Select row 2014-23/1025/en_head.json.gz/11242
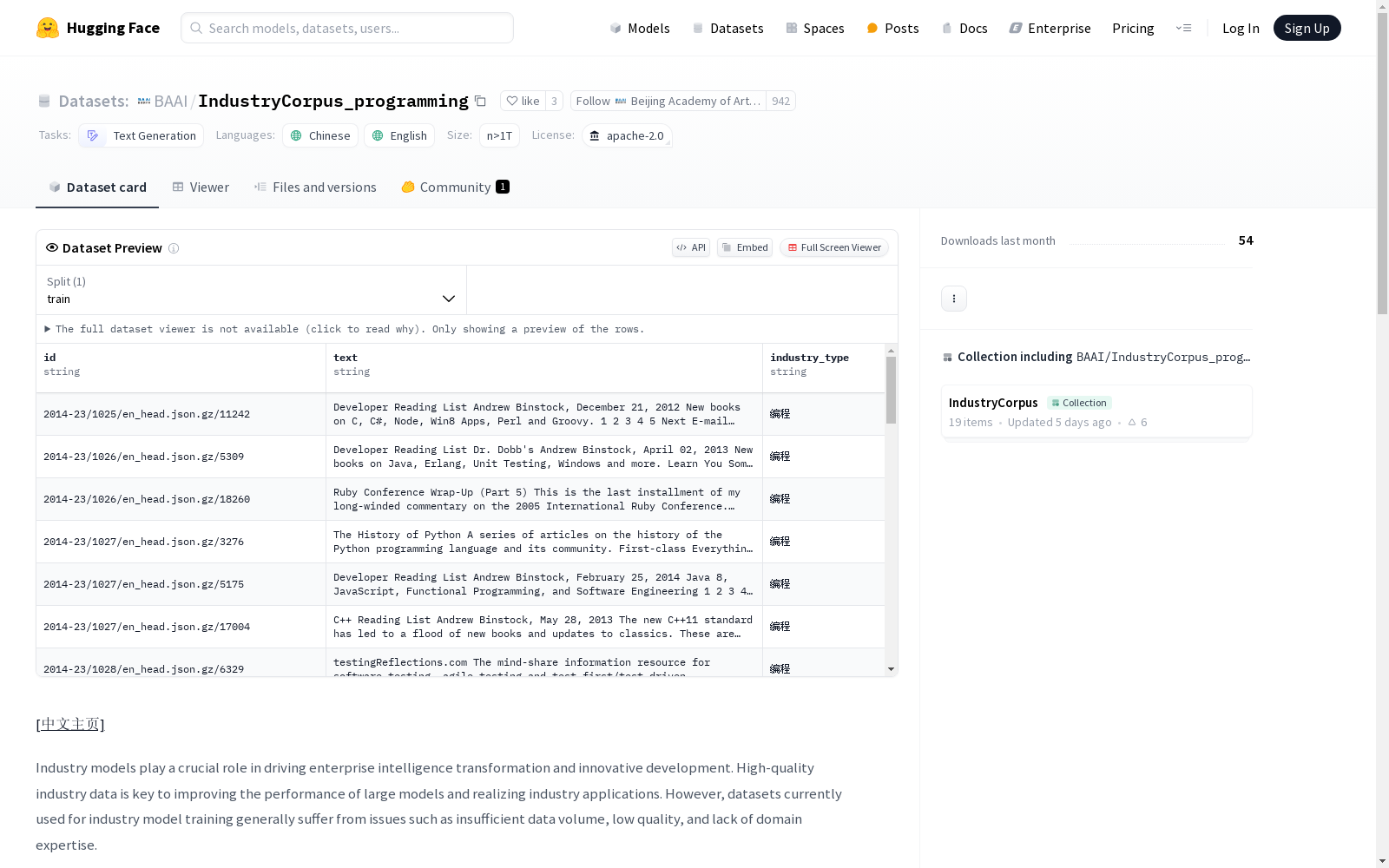Image resolution: width=1389 pixels, height=868 pixels. 460,414
